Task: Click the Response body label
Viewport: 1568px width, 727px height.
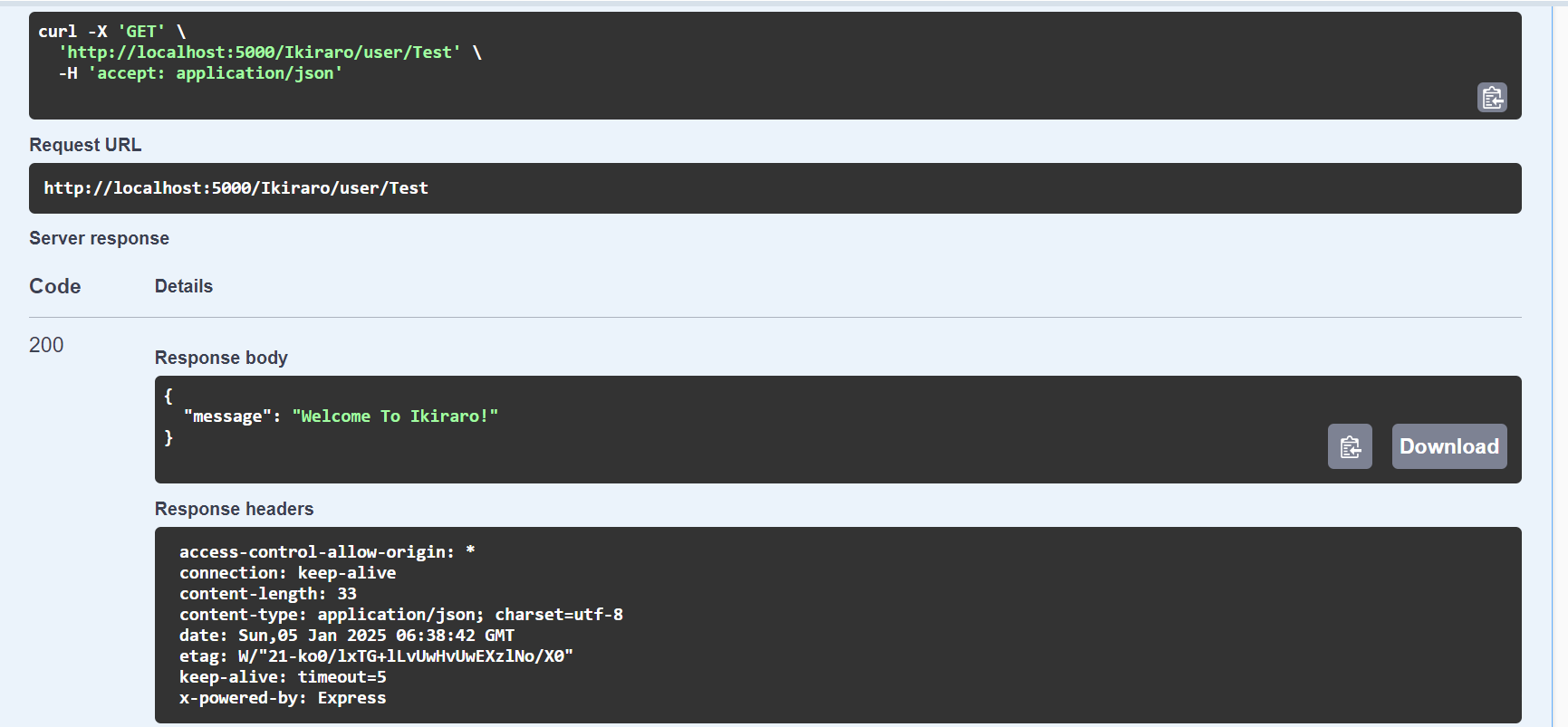Action: [x=221, y=358]
